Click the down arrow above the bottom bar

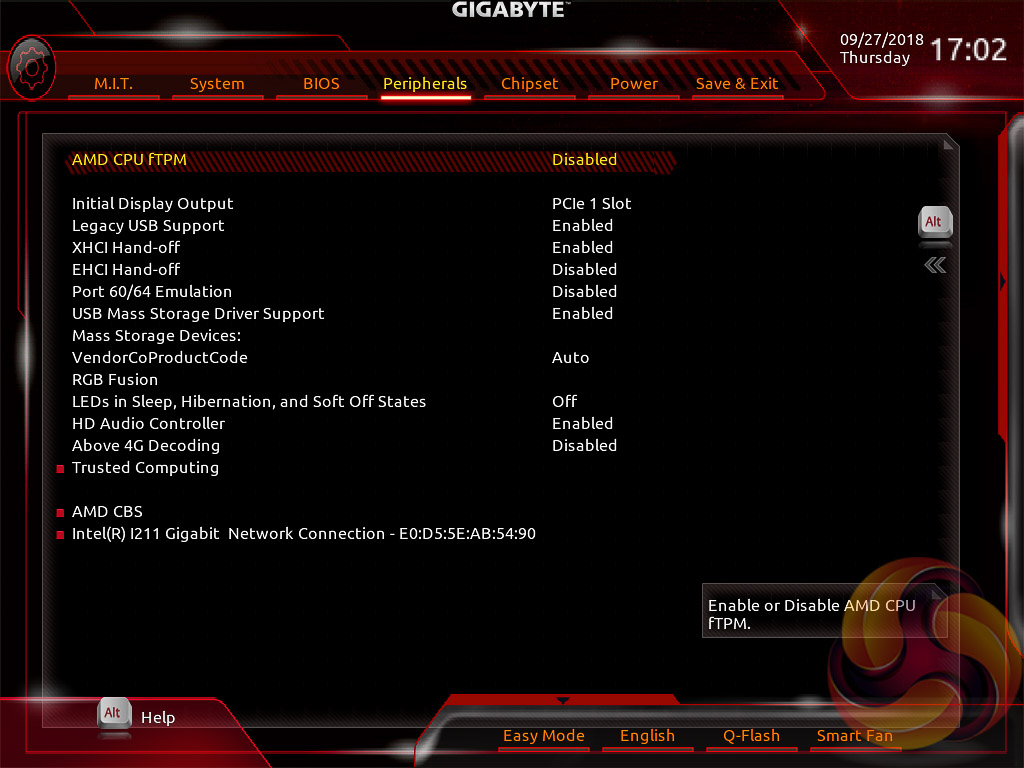pyautogui.click(x=562, y=701)
